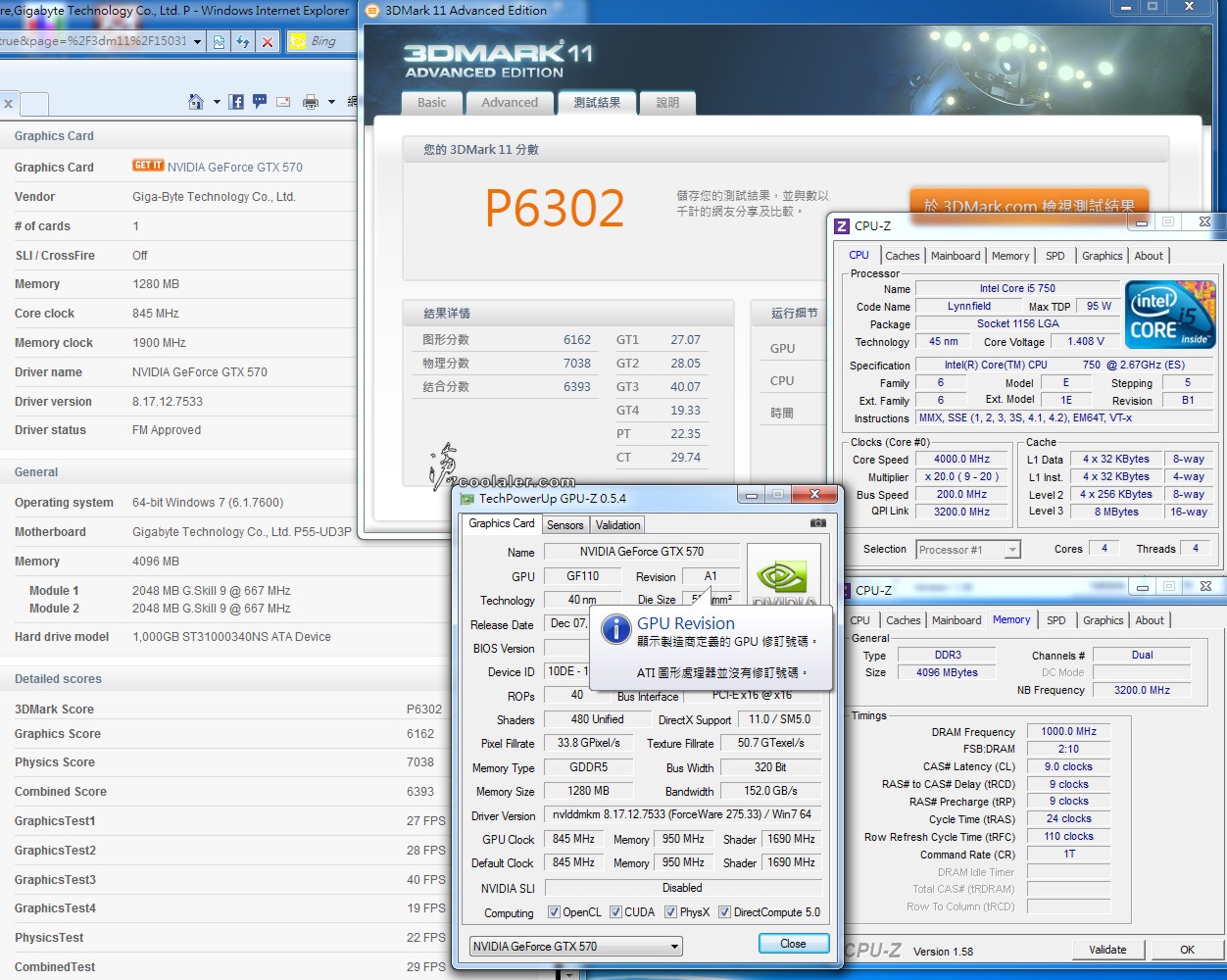Click the P6302 score in 3DMark 11

555,208
